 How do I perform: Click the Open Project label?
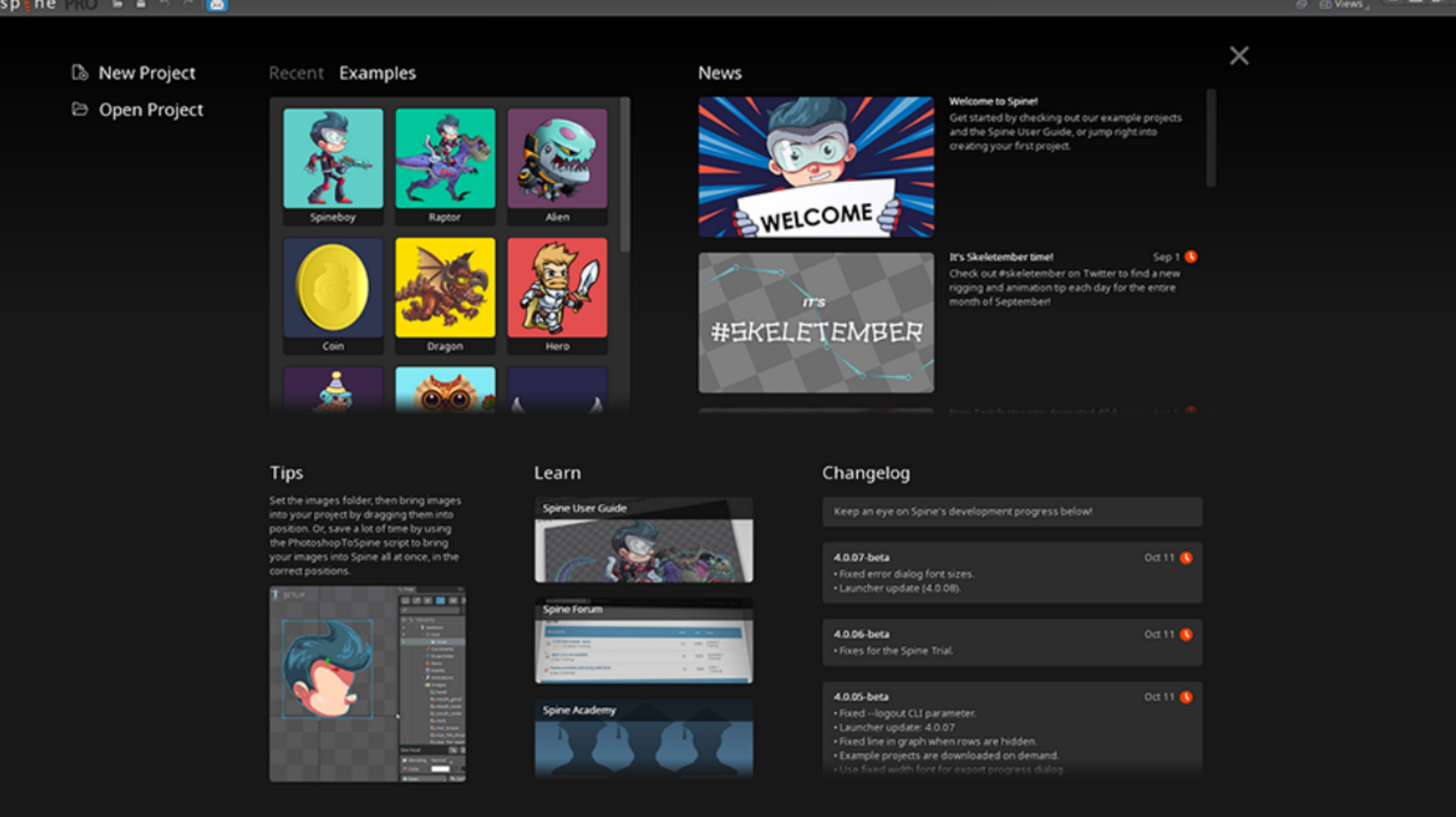point(151,110)
